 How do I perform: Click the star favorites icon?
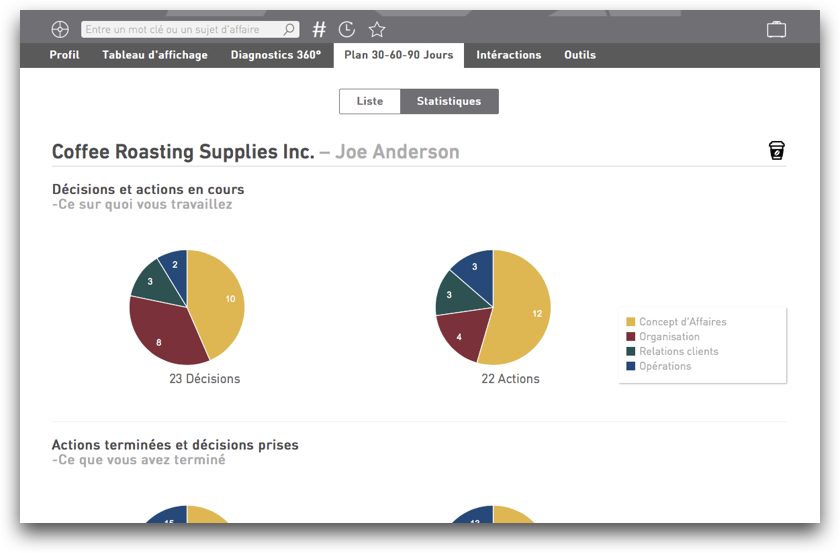pyautogui.click(x=377, y=29)
